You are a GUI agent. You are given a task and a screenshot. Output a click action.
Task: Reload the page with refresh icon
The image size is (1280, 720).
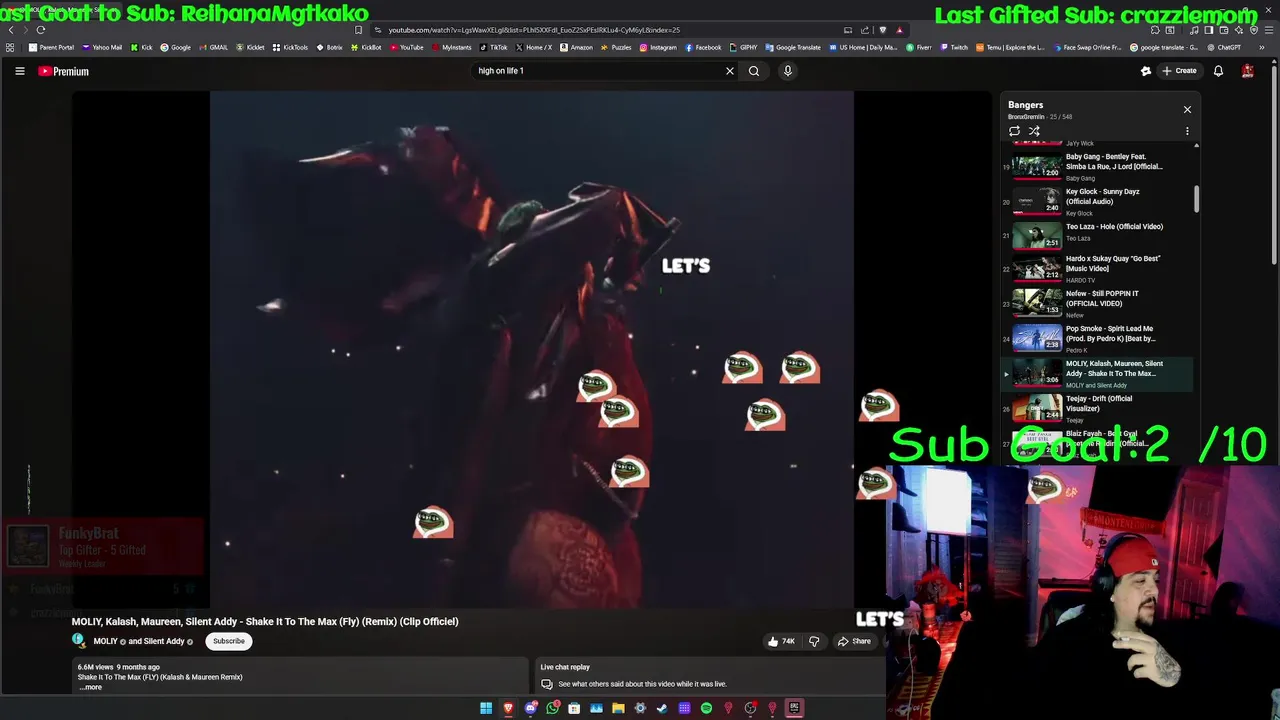(x=41, y=30)
